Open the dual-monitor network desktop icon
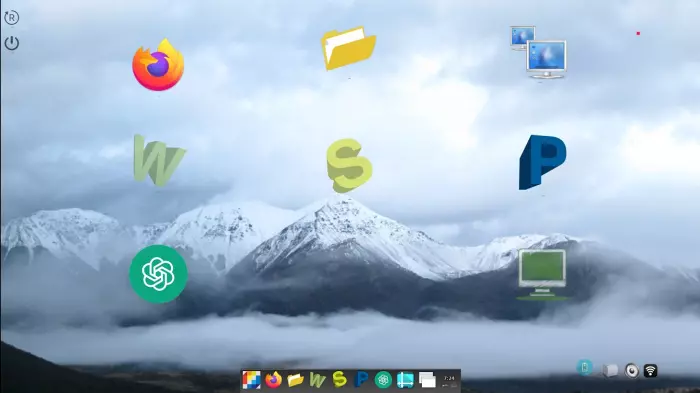Viewport: 700px width, 393px height. 538,52
